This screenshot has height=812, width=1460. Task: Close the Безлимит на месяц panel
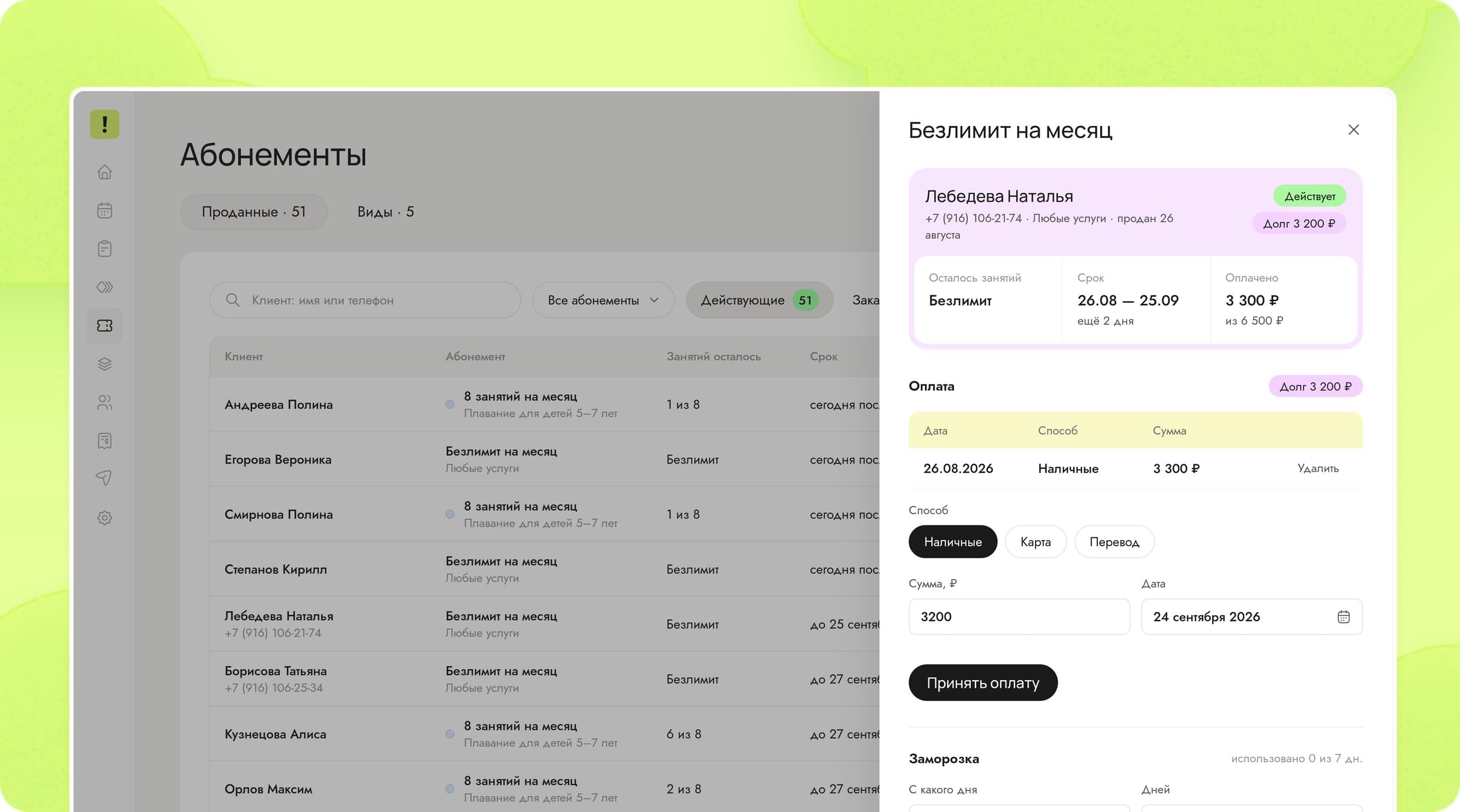point(1353,129)
